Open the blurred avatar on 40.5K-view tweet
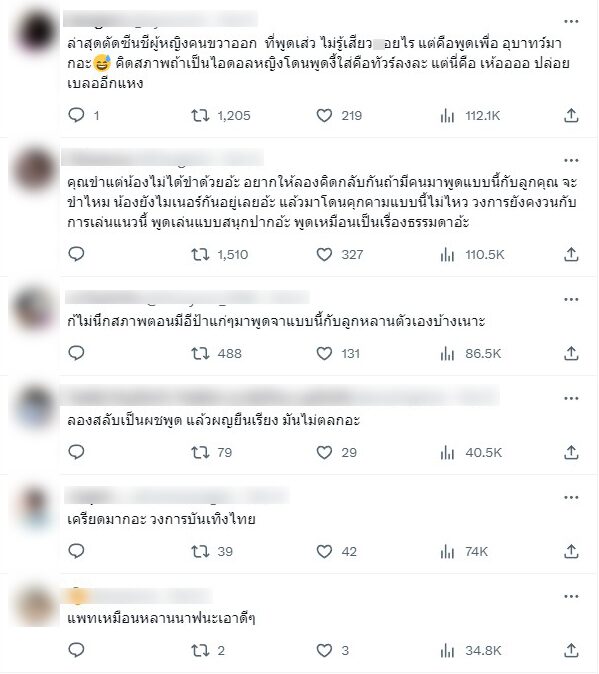Image resolution: width=599 pixels, height=674 pixels. [36, 407]
